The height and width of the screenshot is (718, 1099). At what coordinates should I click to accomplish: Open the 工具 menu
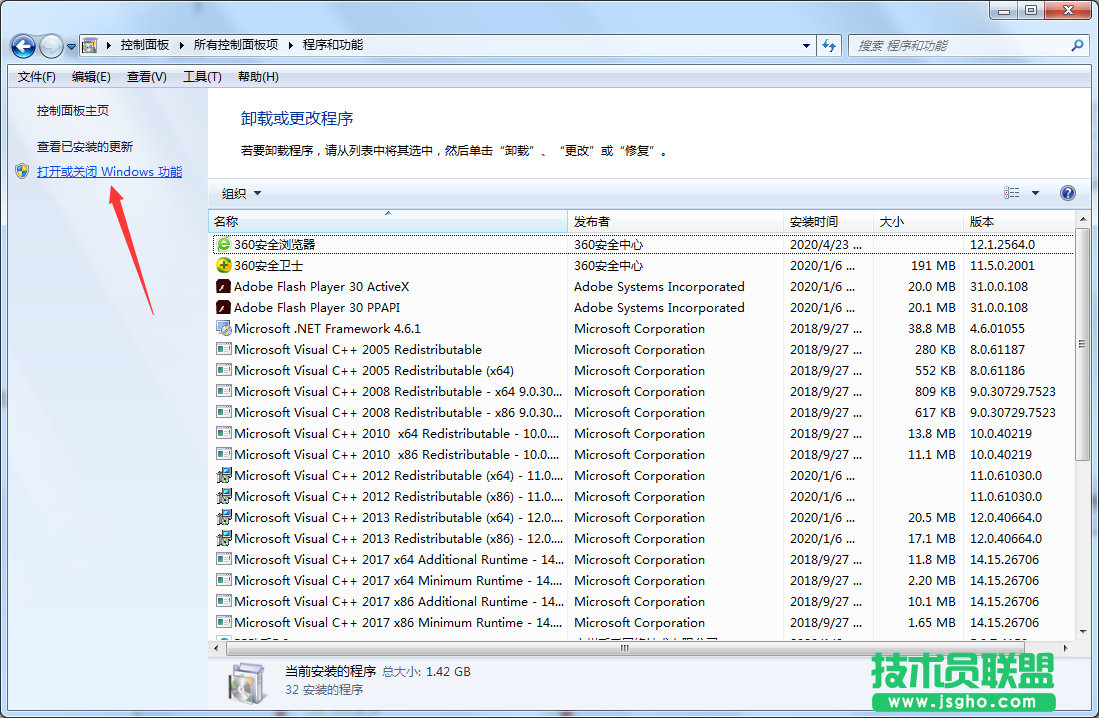[200, 77]
